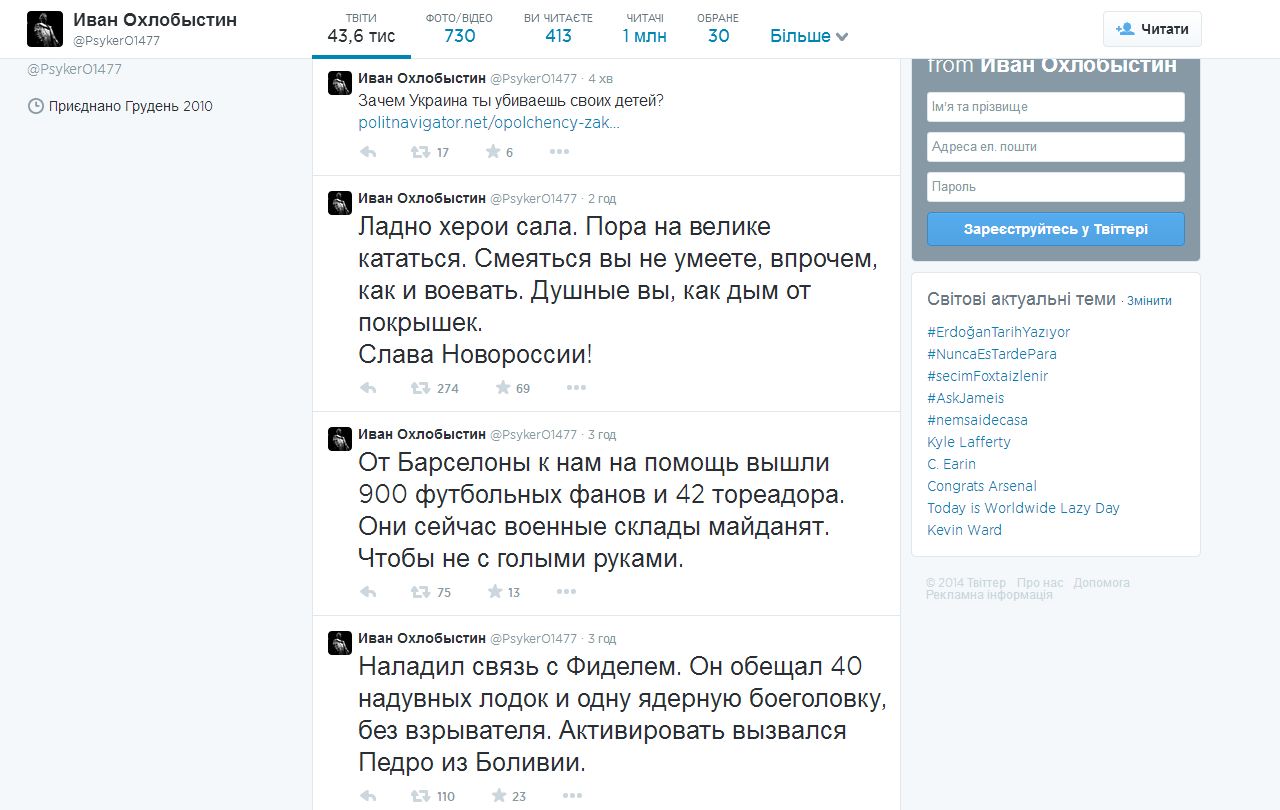Switch to the 'Фото/Відео' tab
This screenshot has width=1280, height=810.
click(460, 29)
